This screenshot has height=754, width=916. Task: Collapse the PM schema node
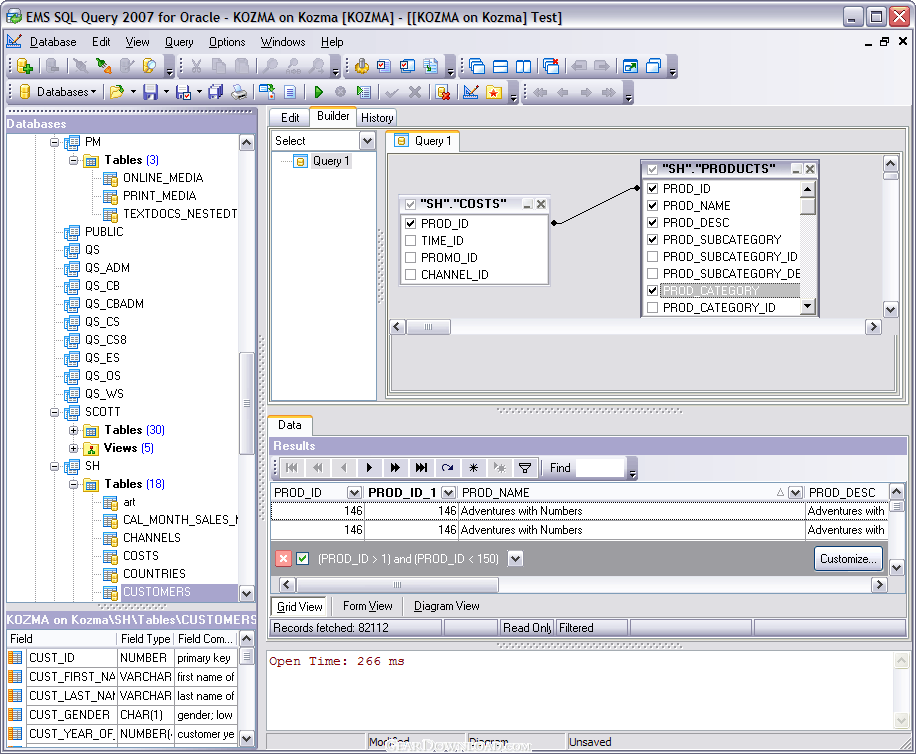(55, 142)
